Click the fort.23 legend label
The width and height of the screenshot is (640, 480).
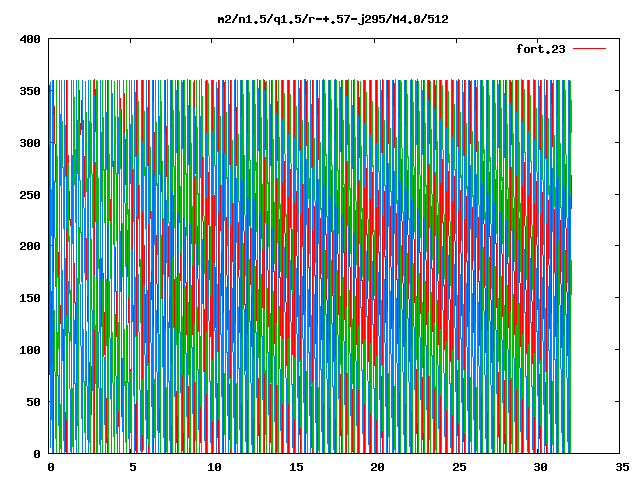(540, 49)
